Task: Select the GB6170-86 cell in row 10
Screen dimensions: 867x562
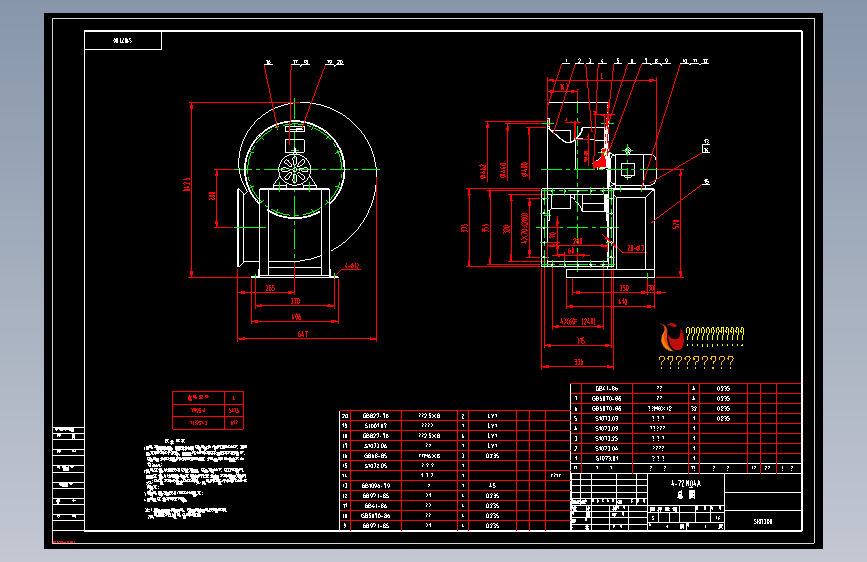Action: [376, 516]
